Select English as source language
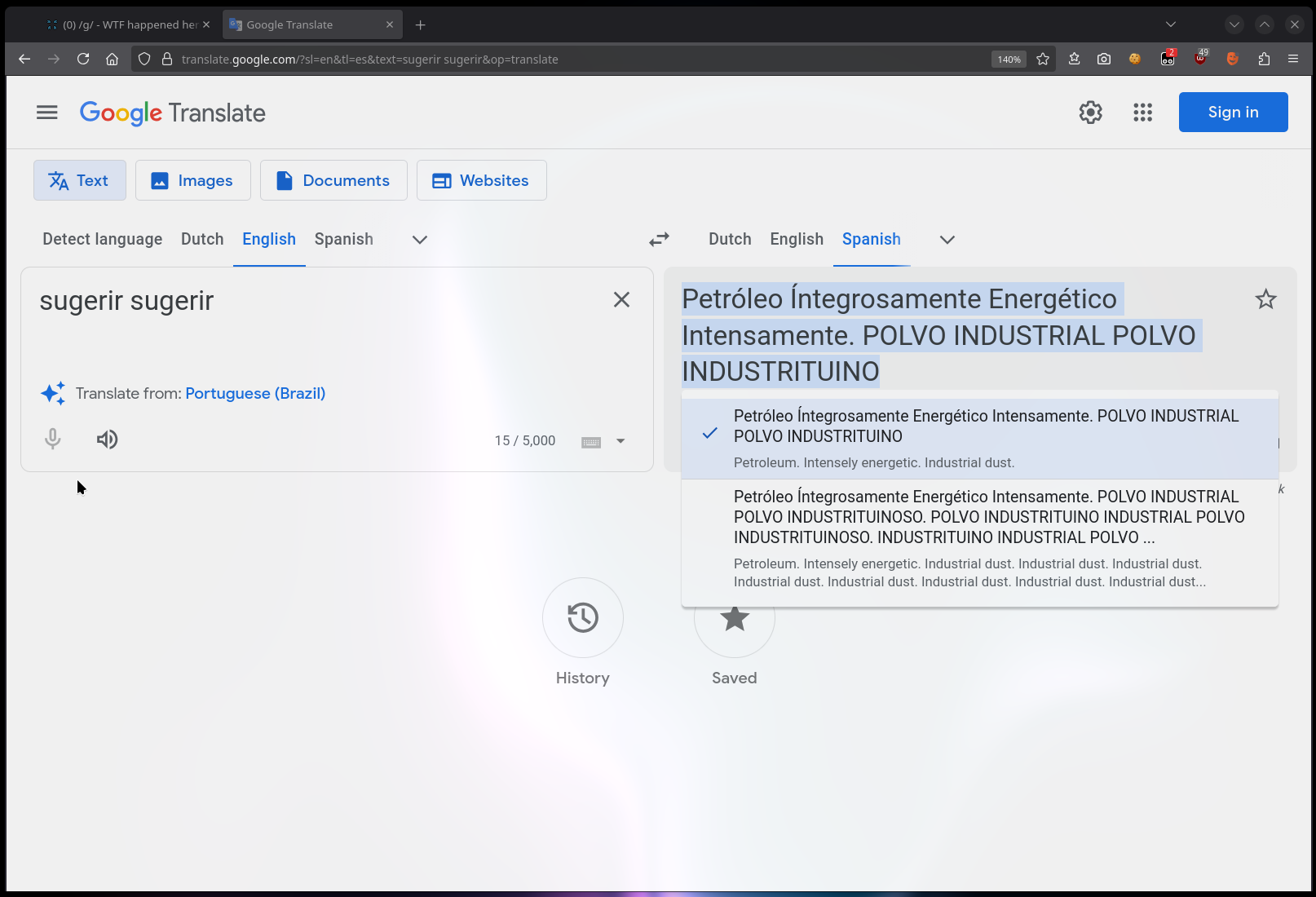Image resolution: width=1316 pixels, height=897 pixels. coord(269,239)
